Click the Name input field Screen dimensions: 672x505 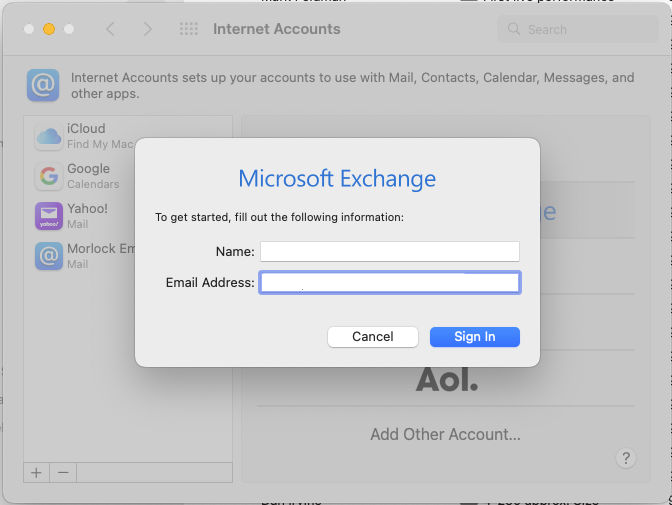point(390,251)
